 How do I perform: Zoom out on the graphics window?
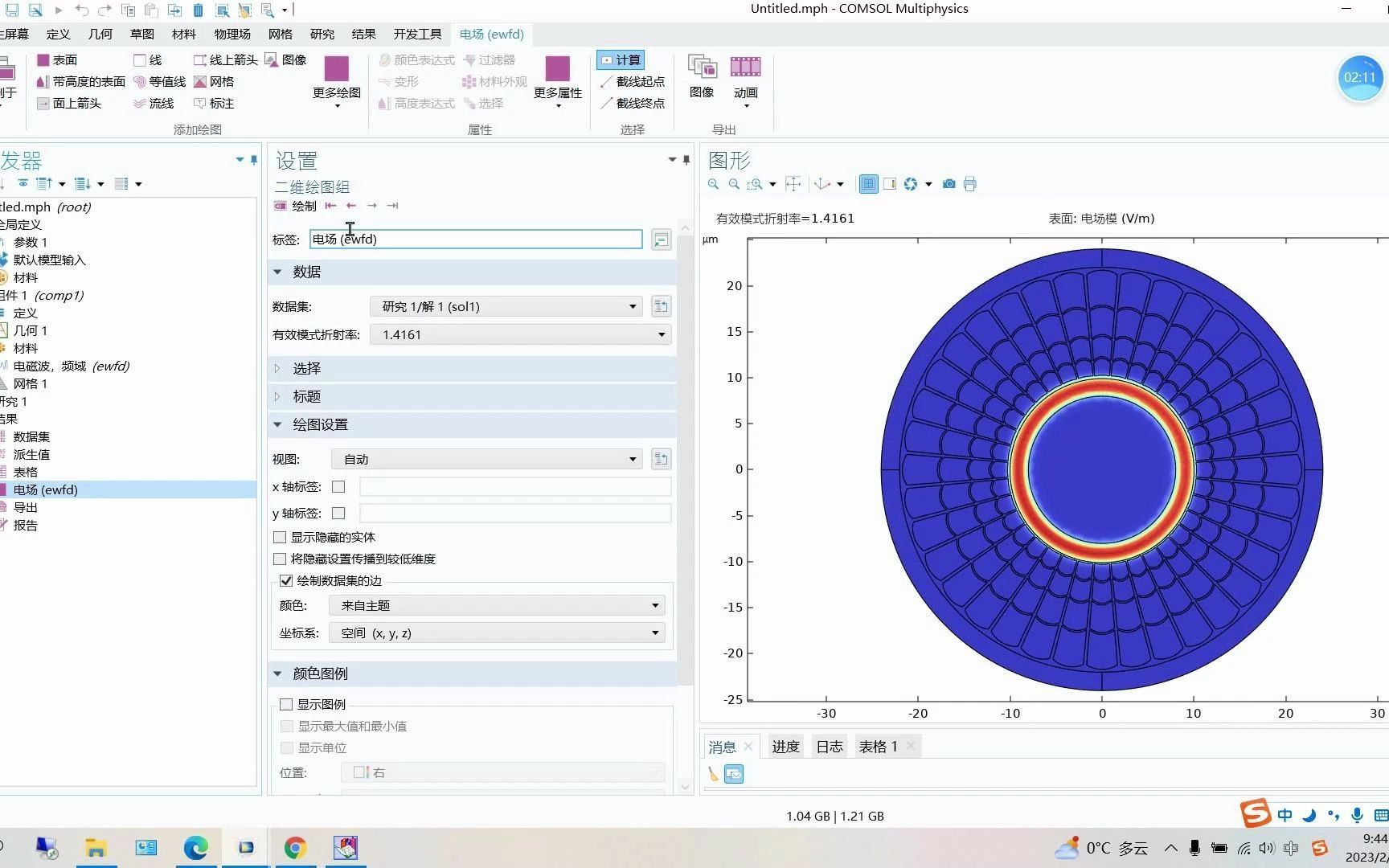click(734, 184)
